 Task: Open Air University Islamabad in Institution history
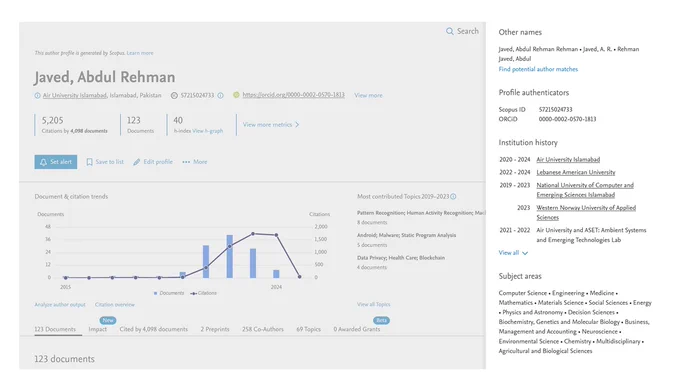coord(568,160)
